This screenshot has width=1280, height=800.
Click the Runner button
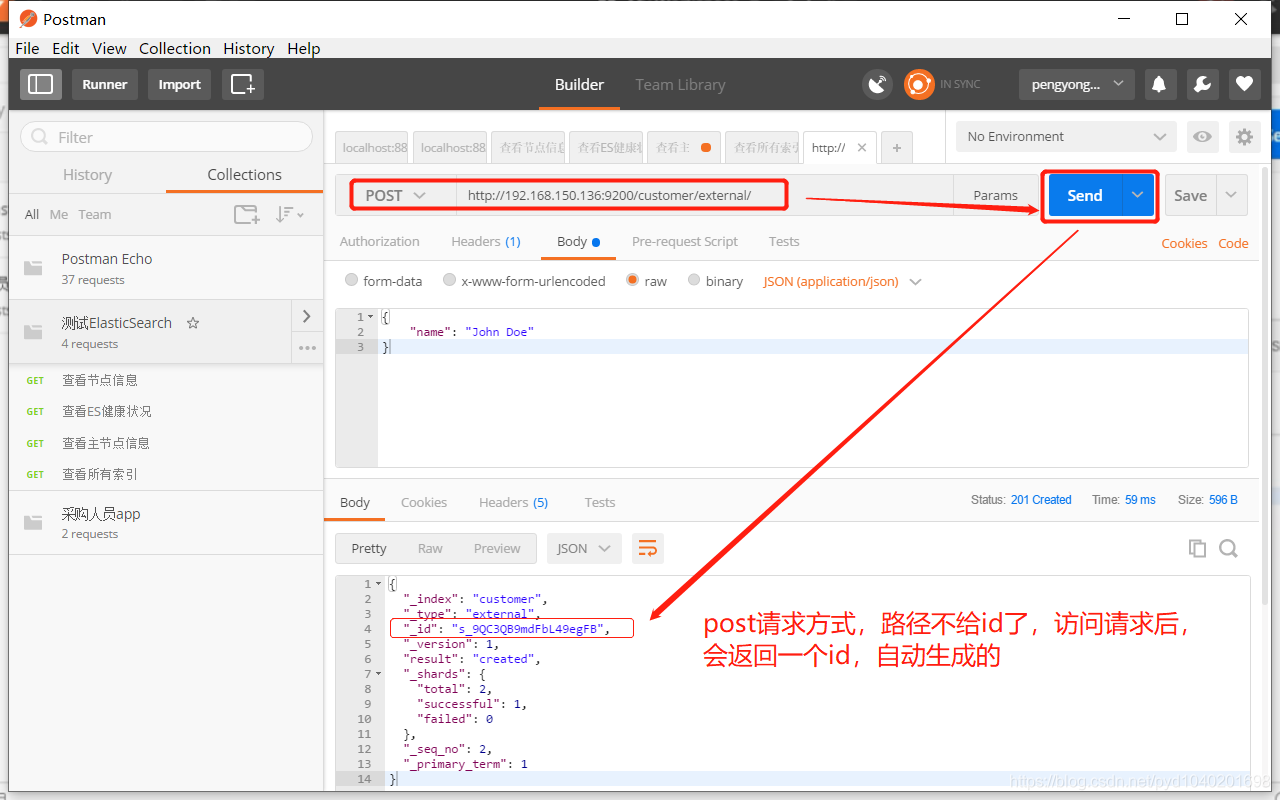click(105, 84)
